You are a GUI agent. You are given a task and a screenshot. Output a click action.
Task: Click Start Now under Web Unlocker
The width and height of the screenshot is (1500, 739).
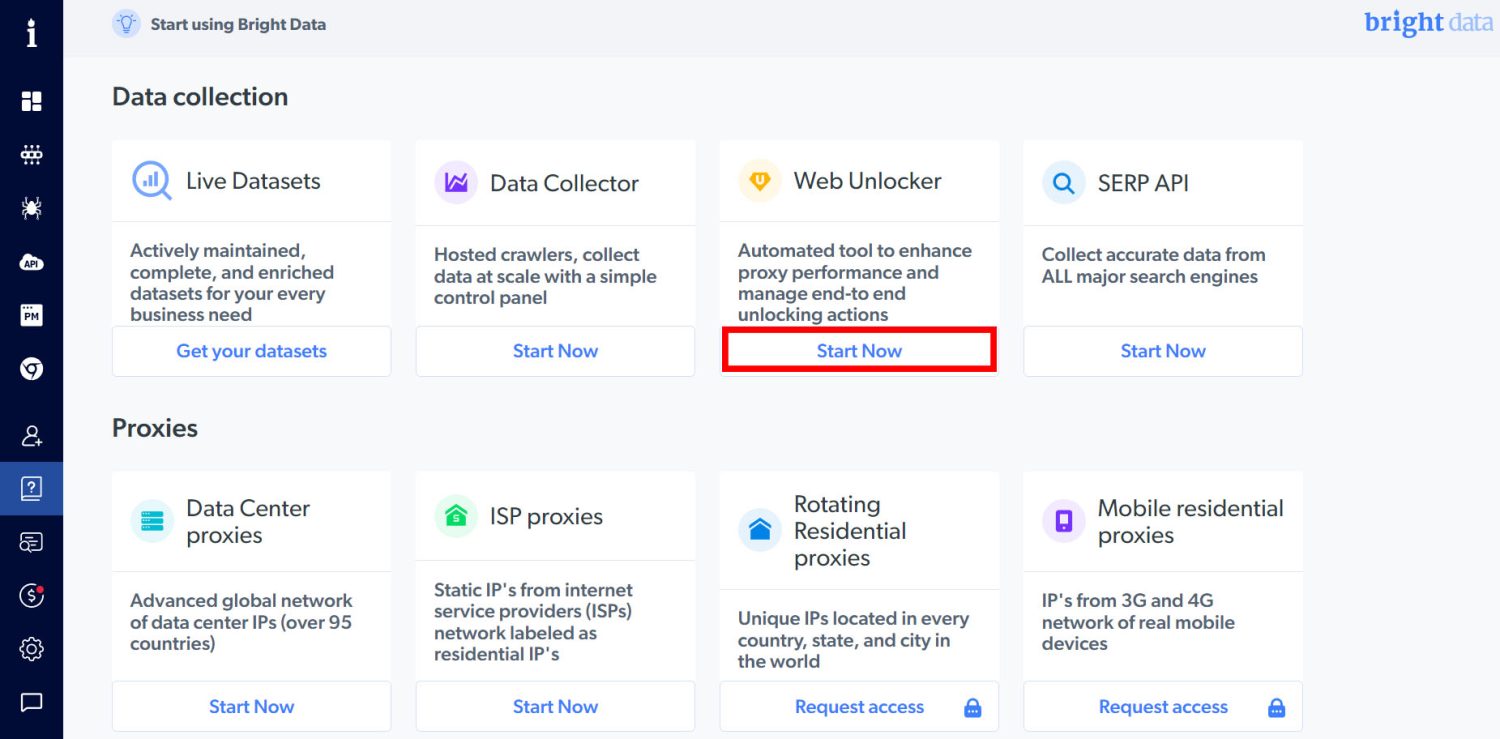[858, 350]
